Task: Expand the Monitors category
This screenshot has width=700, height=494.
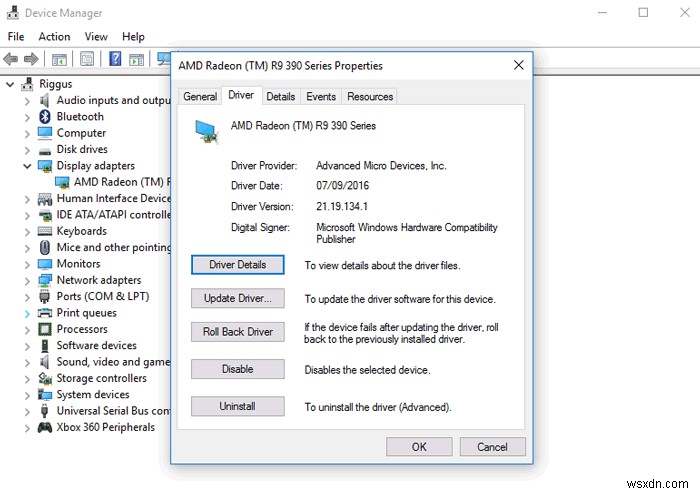Action: pos(27,265)
